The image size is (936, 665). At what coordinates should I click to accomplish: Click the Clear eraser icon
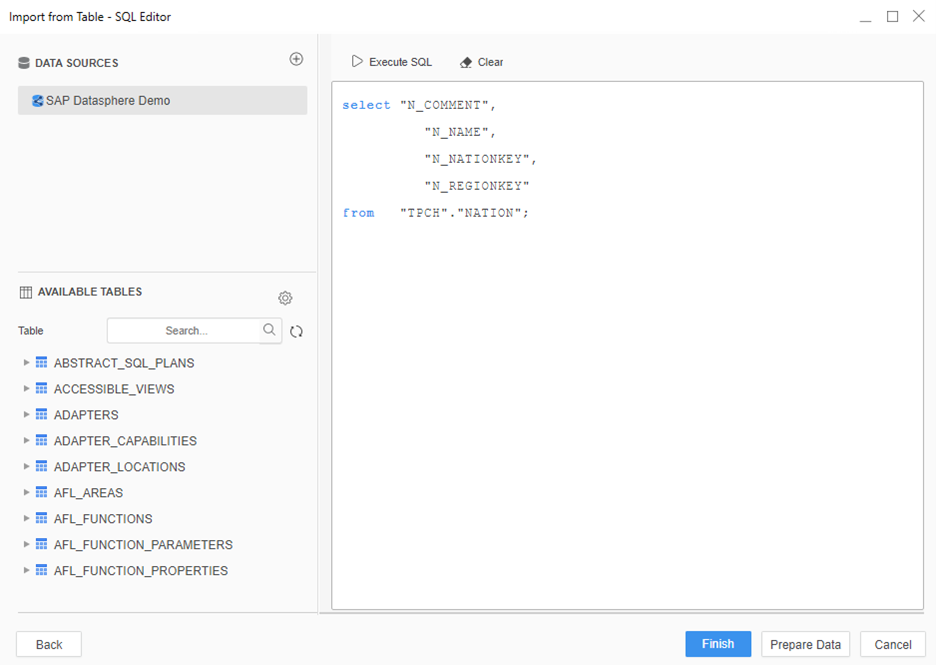tap(466, 62)
